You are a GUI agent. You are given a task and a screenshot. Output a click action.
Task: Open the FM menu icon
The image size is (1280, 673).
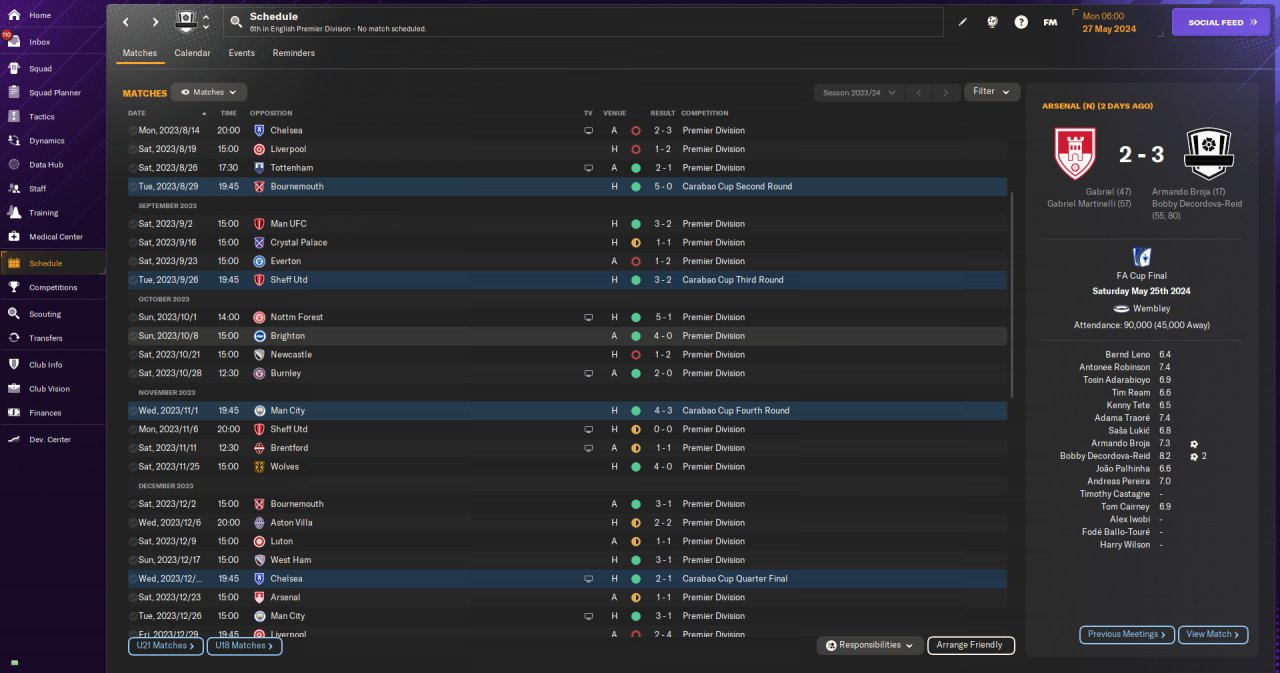coord(1050,22)
